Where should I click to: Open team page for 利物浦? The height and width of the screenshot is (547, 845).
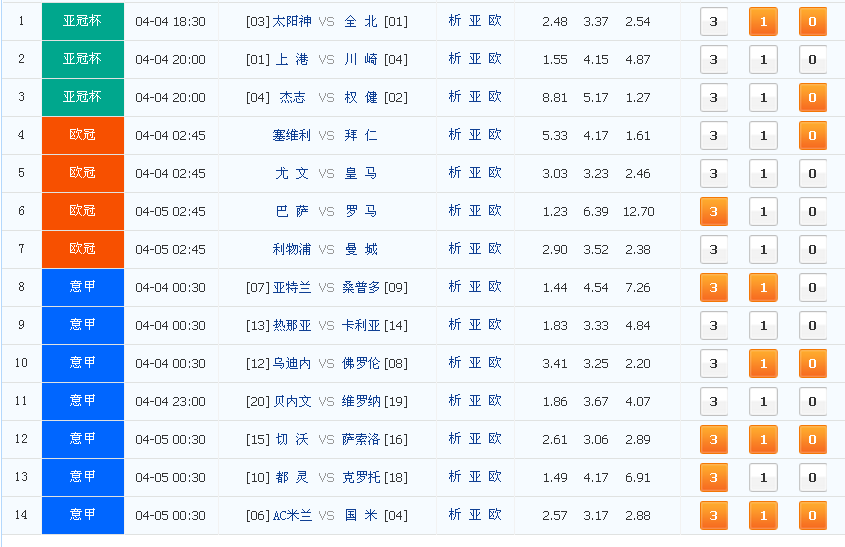click(292, 250)
